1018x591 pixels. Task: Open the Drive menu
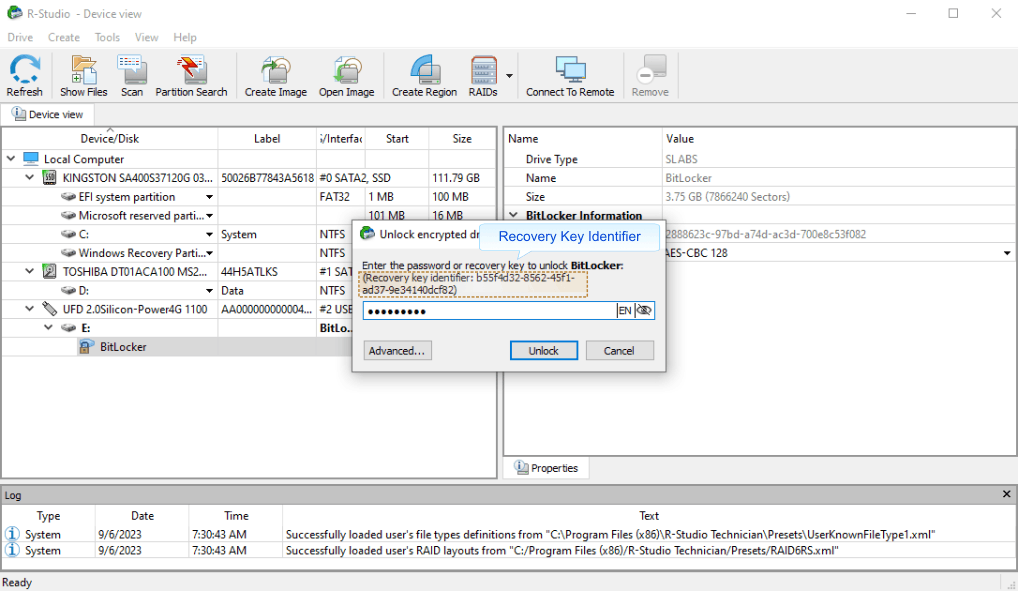[x=20, y=37]
